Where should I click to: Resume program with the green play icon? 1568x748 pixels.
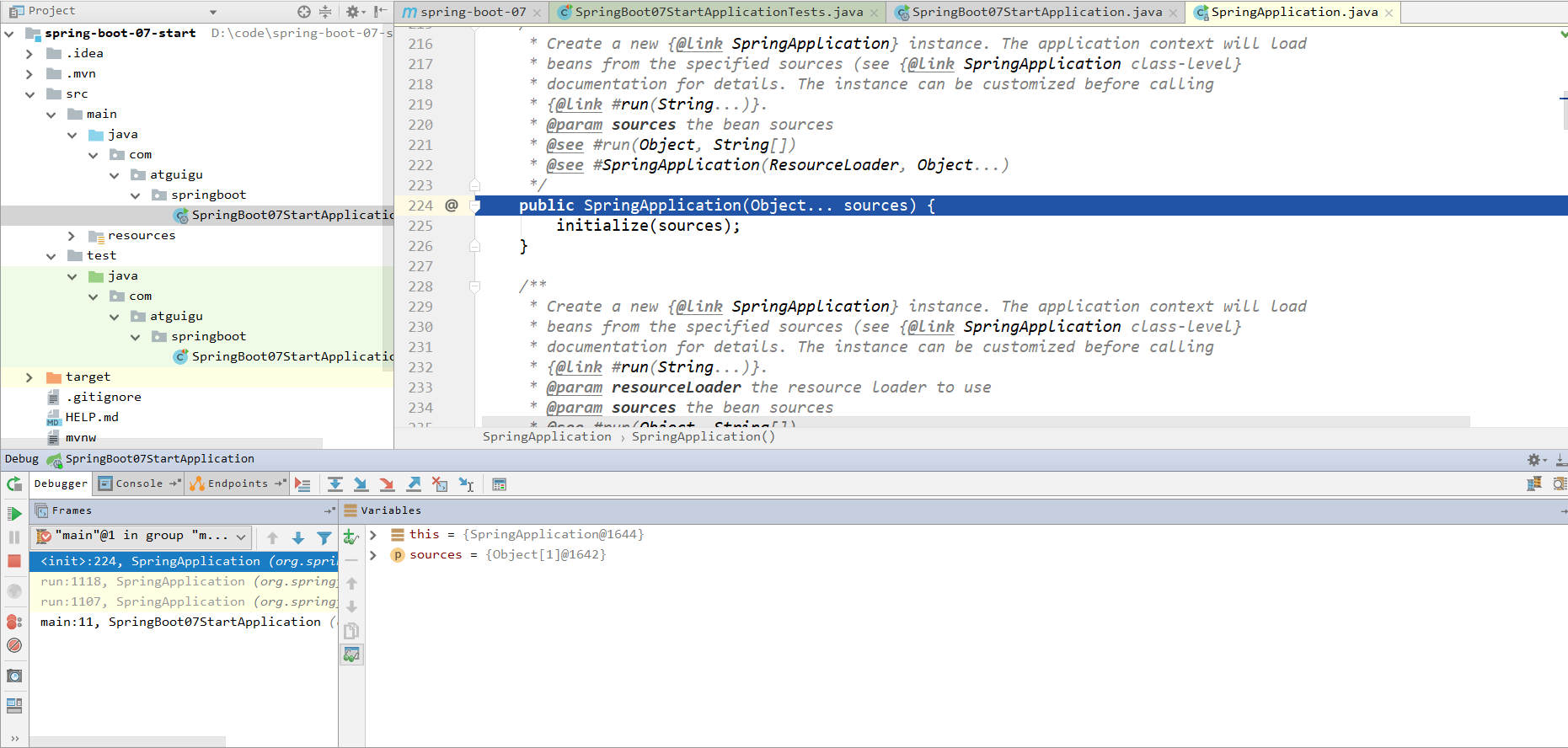pyautogui.click(x=14, y=514)
